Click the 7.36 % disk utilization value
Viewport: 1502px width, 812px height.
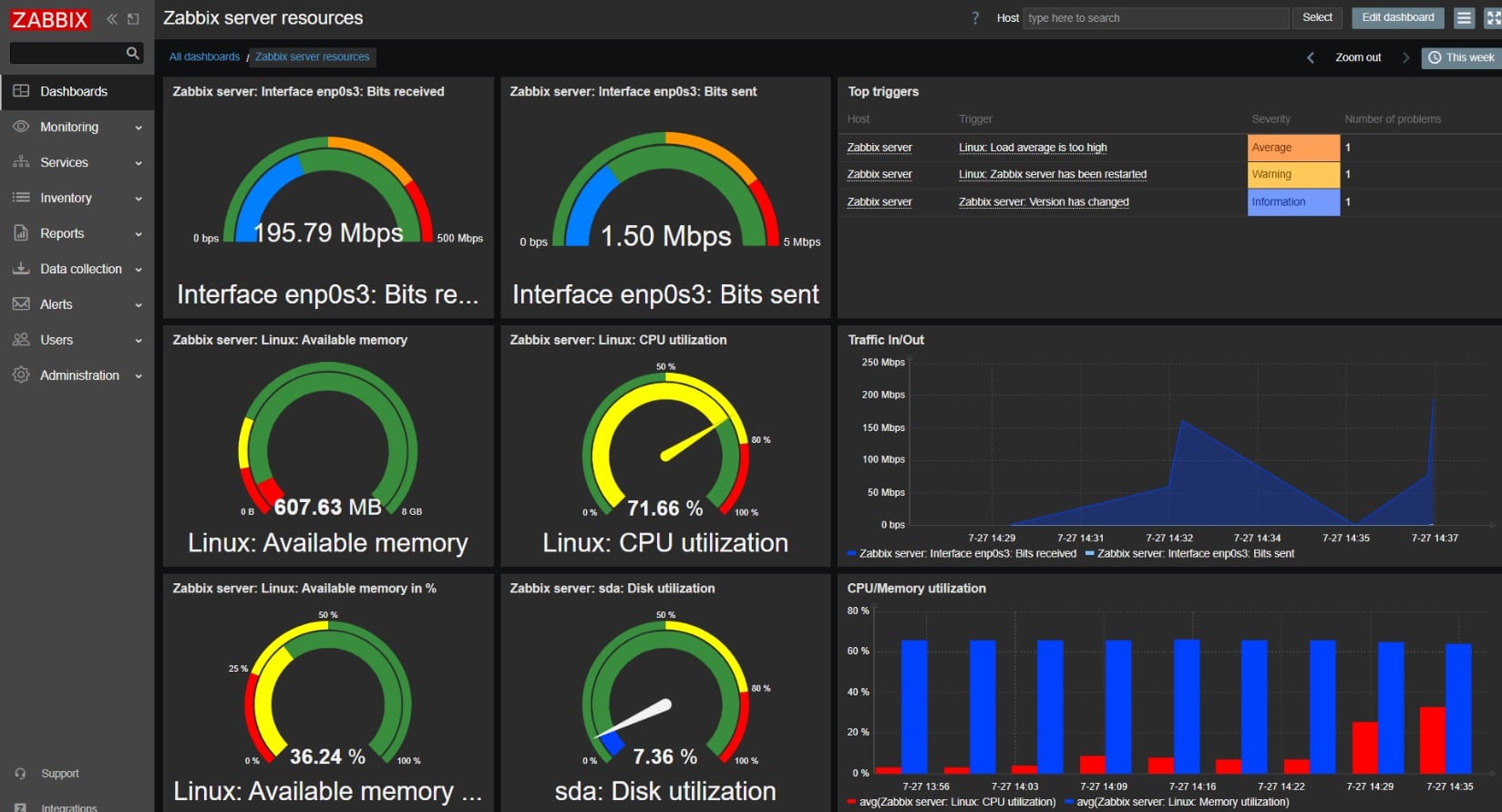click(x=665, y=757)
